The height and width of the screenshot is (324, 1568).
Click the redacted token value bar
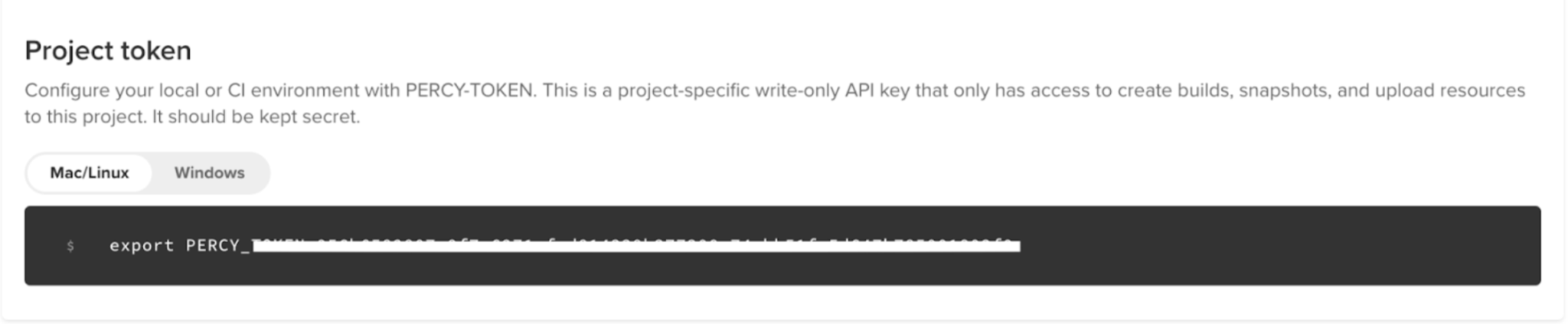pos(635,246)
